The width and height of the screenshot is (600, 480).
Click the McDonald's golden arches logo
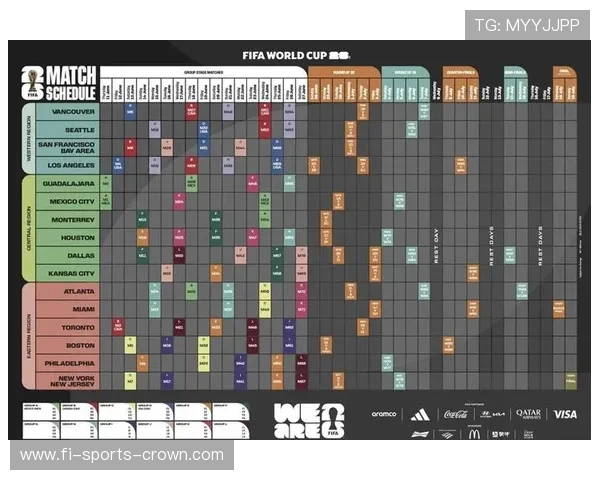(x=474, y=434)
